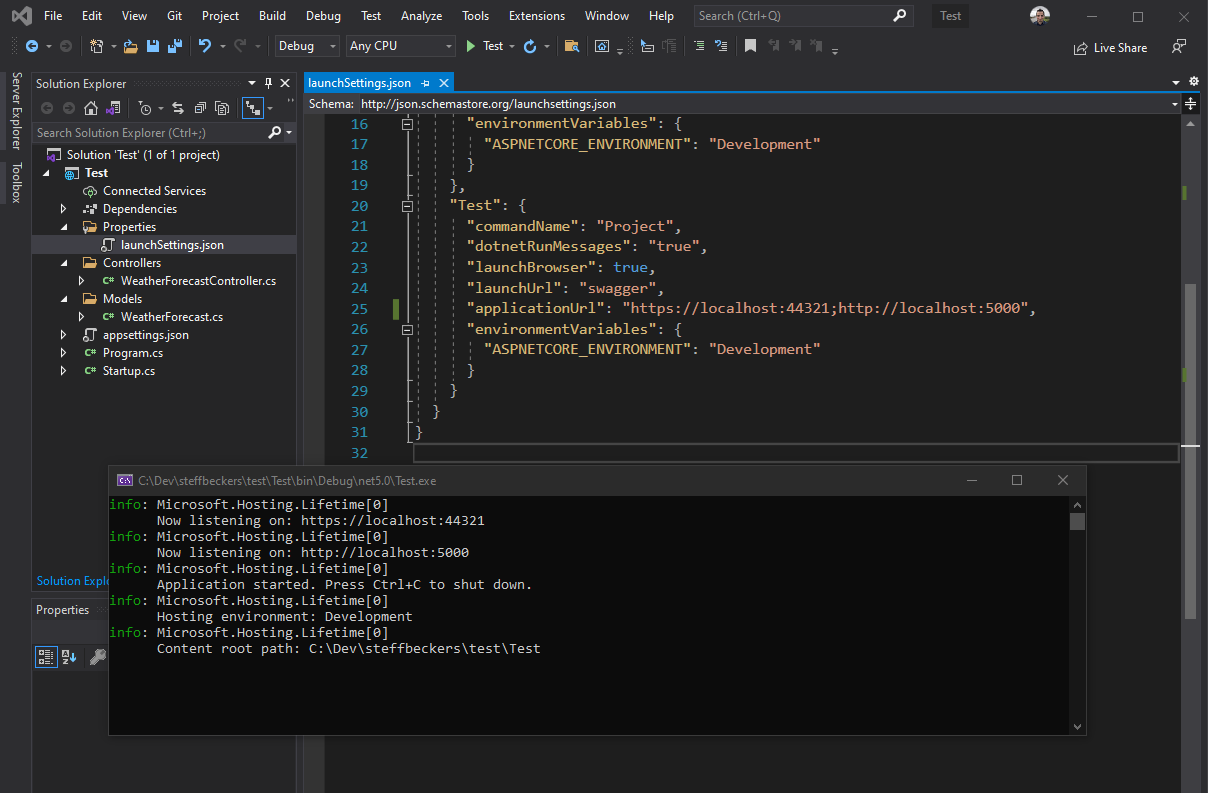This screenshot has width=1208, height=793.
Task: Open the Schema URL dropdown
Action: click(1176, 103)
